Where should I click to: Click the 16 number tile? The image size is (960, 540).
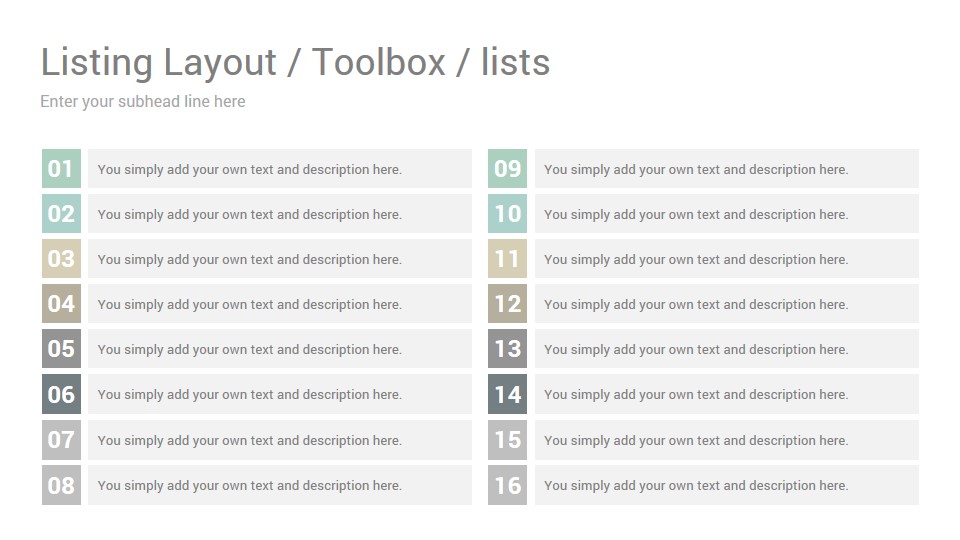click(x=508, y=485)
